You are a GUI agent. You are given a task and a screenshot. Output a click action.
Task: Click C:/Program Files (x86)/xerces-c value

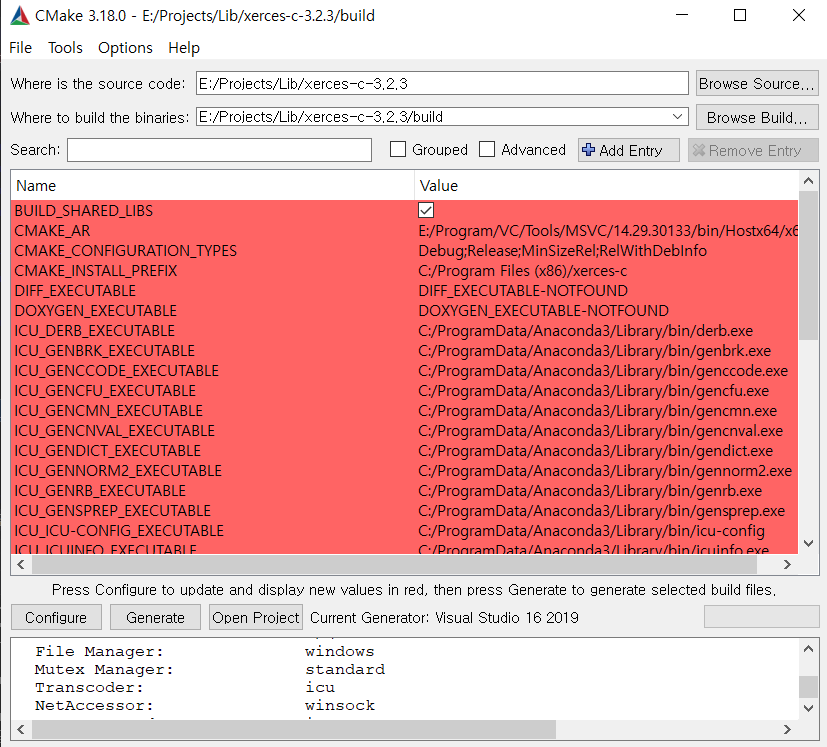[523, 271]
